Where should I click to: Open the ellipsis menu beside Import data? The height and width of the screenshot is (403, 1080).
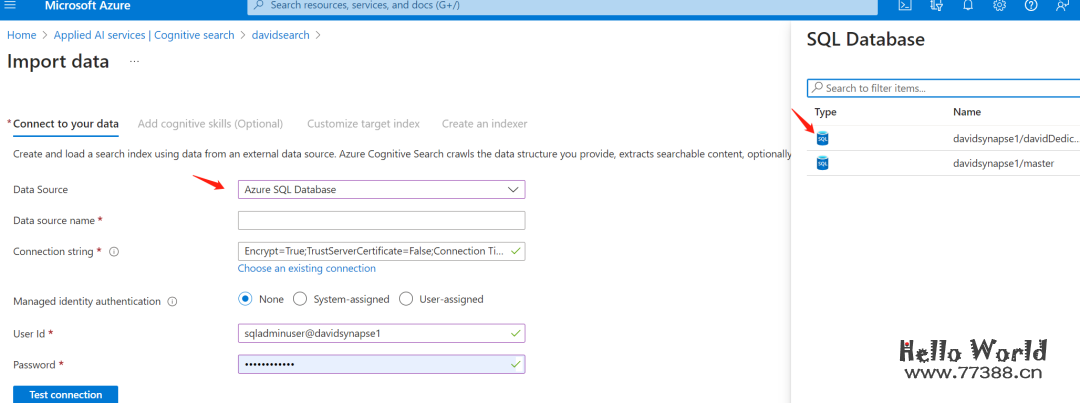pyautogui.click(x=134, y=62)
